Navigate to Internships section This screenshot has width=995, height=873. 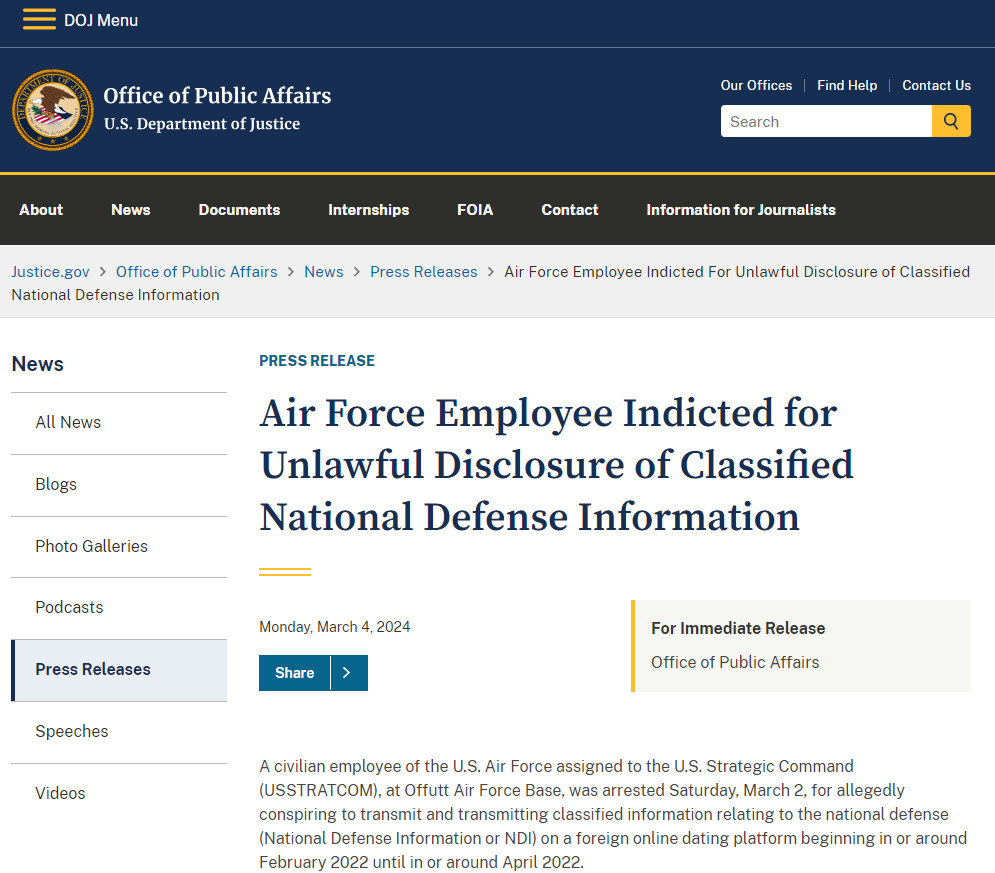coord(368,210)
